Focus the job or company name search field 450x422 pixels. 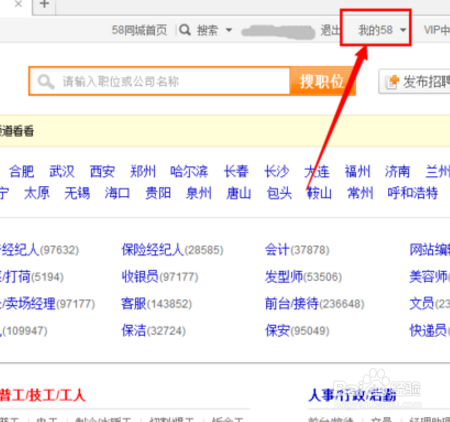160,81
